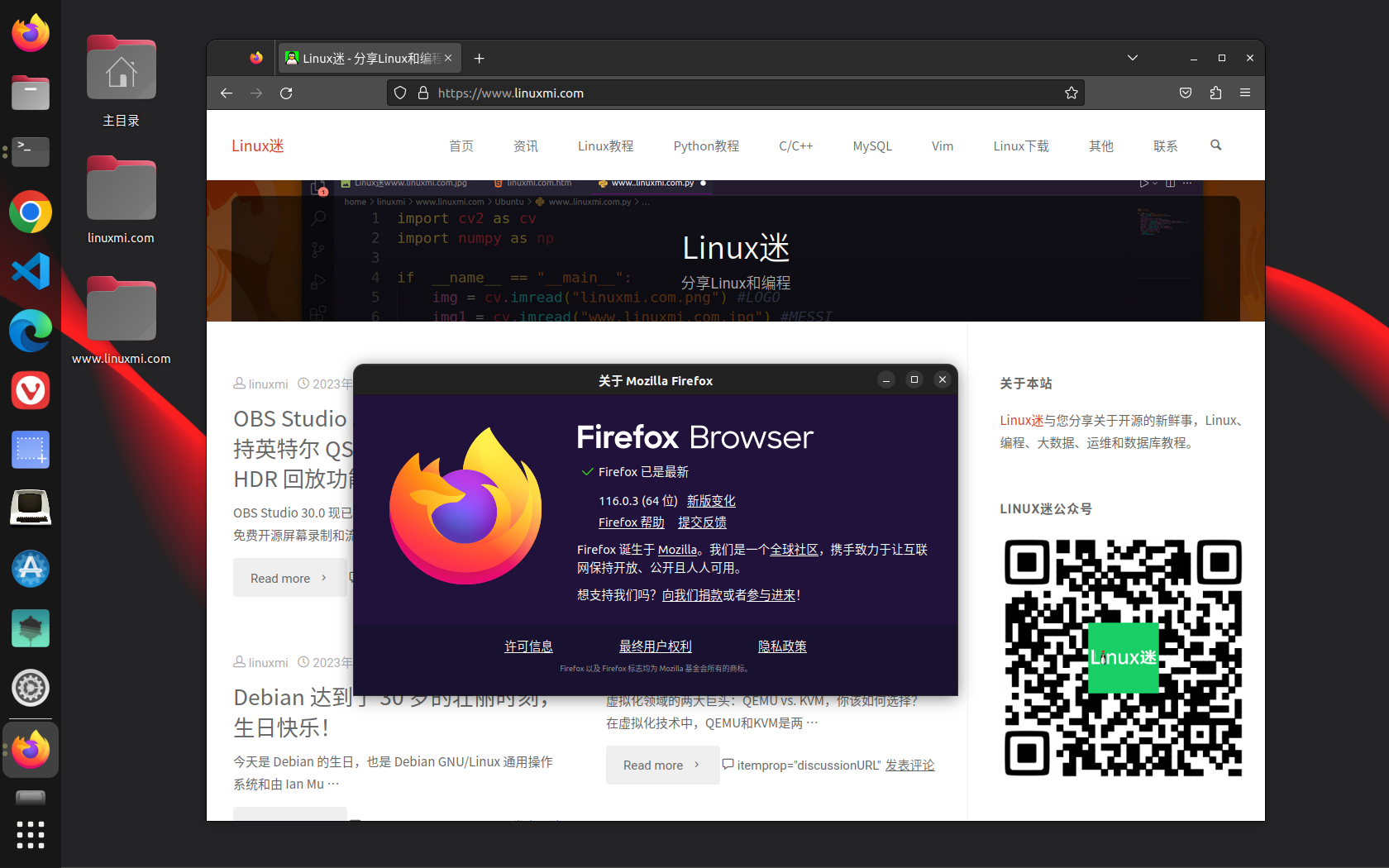Open the 联系 navigation item

[x=1166, y=146]
